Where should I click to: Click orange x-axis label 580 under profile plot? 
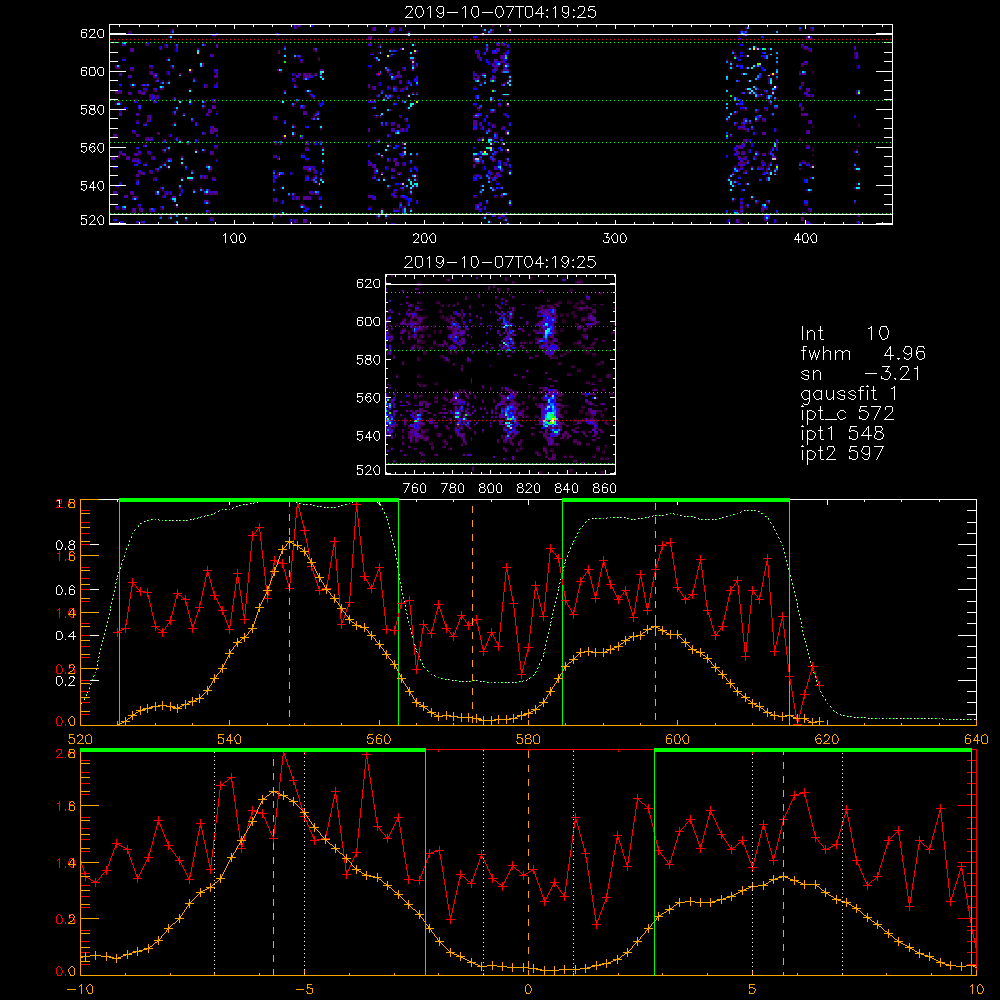(528, 739)
